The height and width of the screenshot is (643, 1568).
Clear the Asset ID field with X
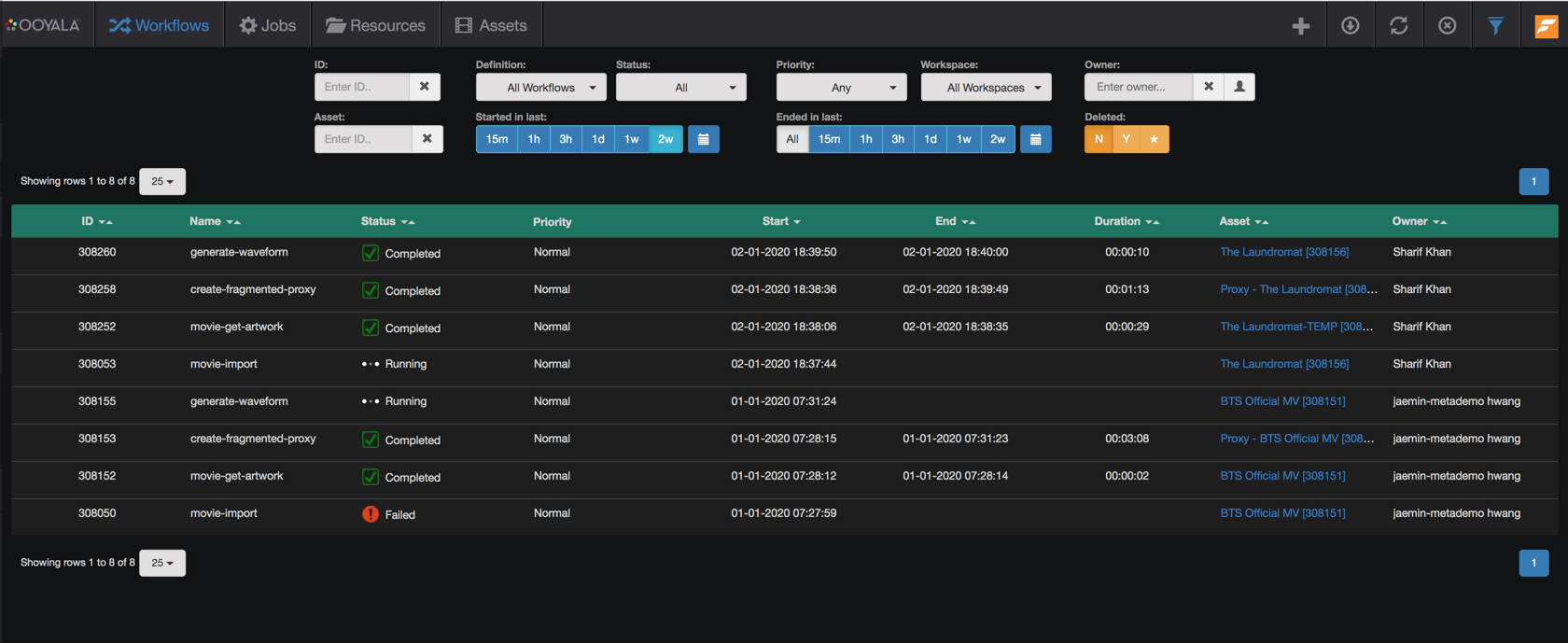point(427,139)
